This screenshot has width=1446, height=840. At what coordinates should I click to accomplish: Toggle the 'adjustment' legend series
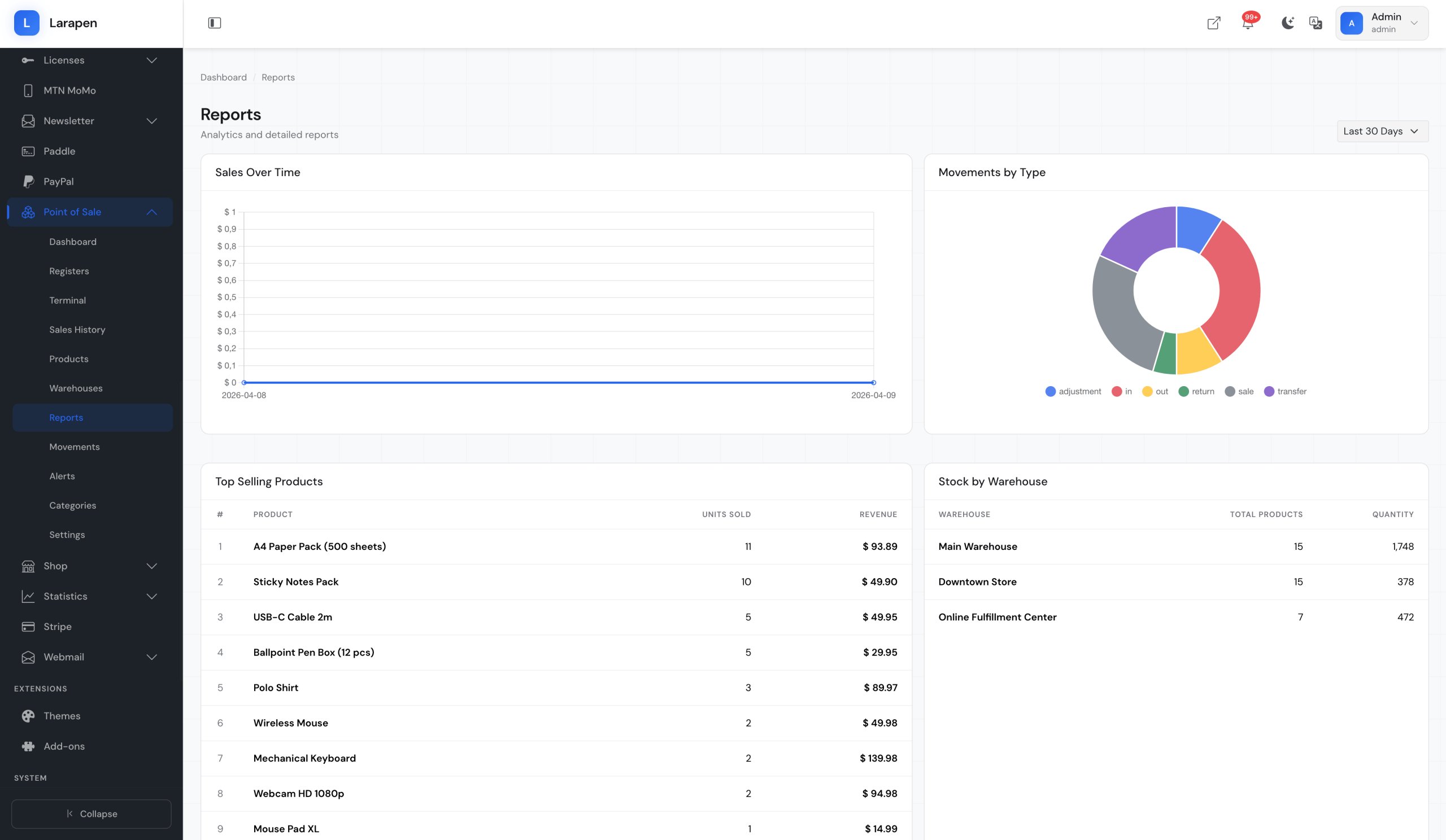tap(1073, 391)
